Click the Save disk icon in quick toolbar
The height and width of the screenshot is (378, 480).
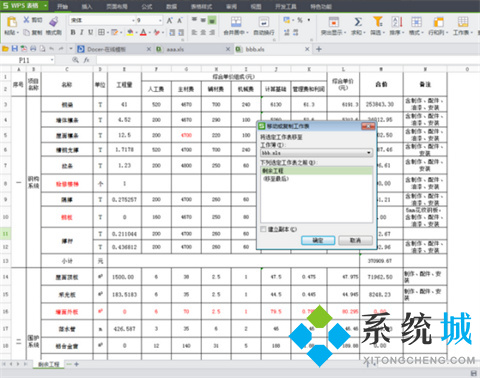pos(15,49)
